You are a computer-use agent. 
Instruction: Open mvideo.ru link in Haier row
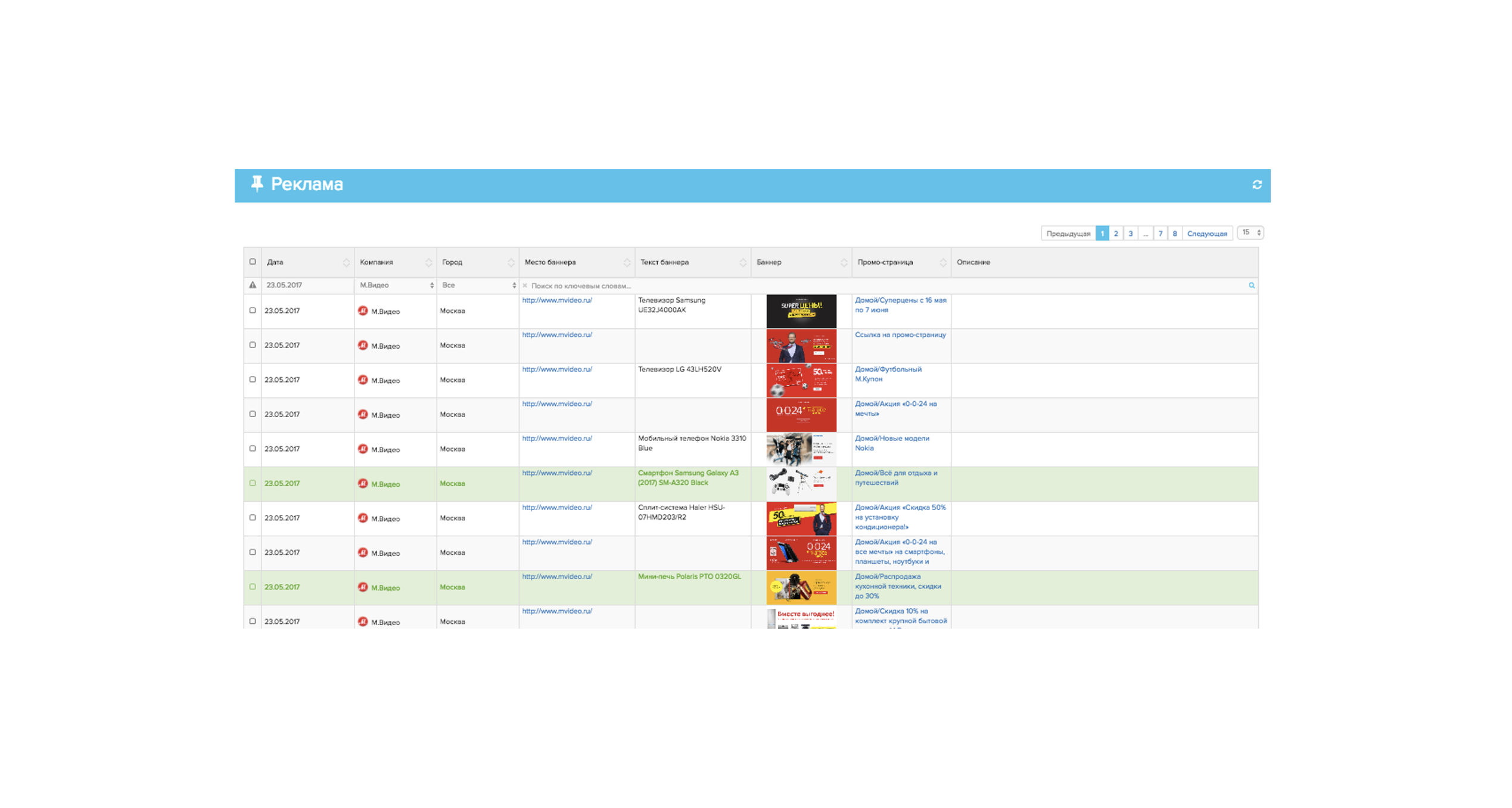pos(557,508)
